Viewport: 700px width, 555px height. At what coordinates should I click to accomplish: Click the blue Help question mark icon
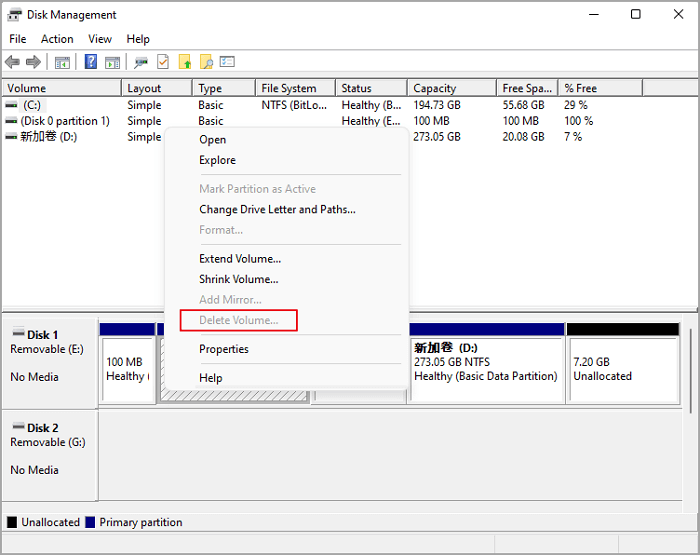[x=91, y=62]
